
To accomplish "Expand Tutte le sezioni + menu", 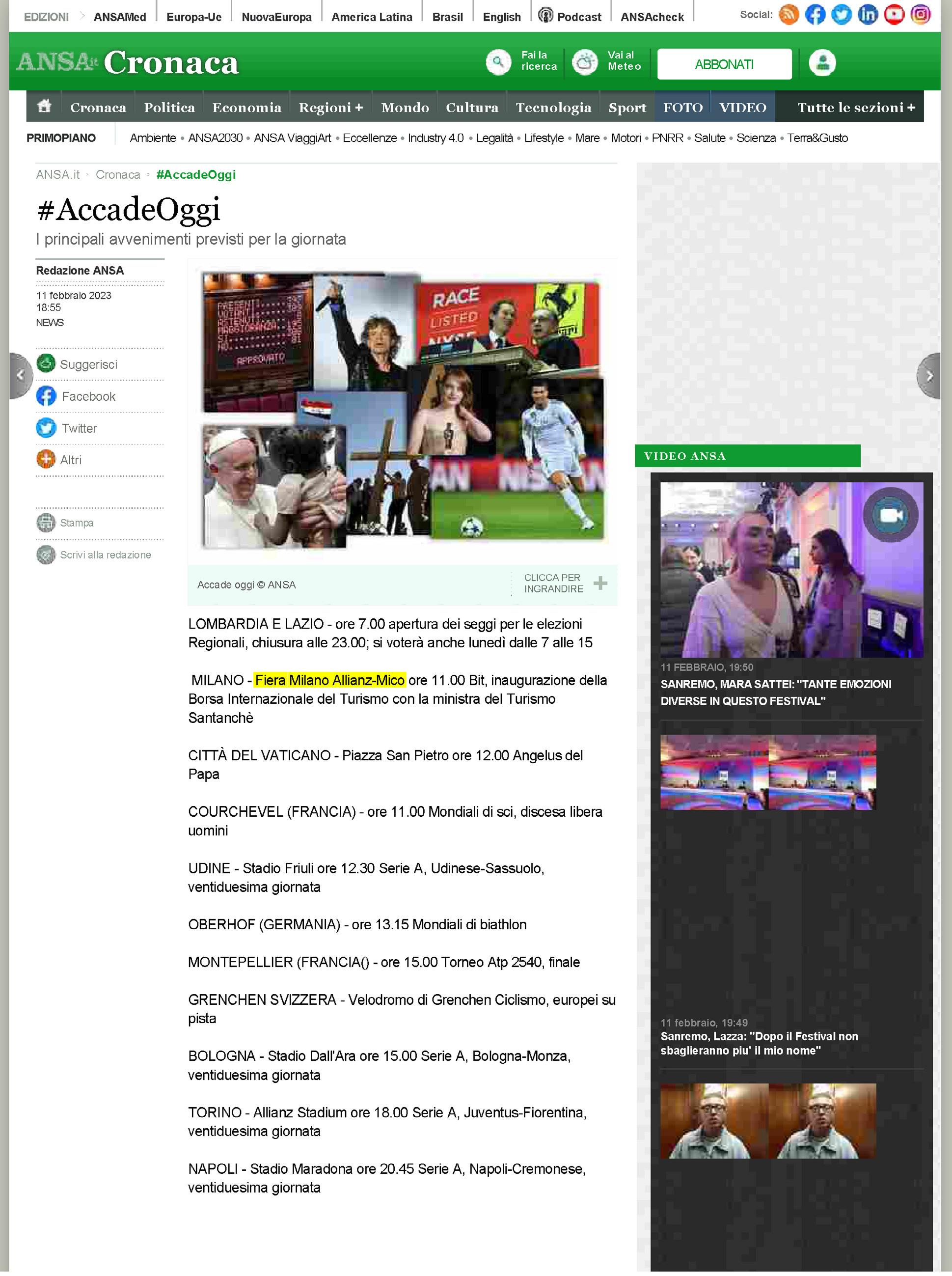I will click(856, 107).
